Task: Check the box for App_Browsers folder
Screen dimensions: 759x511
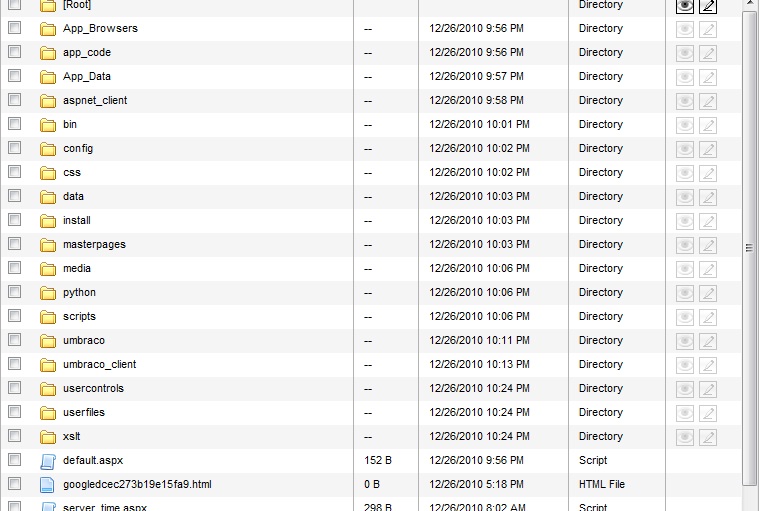Action: tap(15, 28)
